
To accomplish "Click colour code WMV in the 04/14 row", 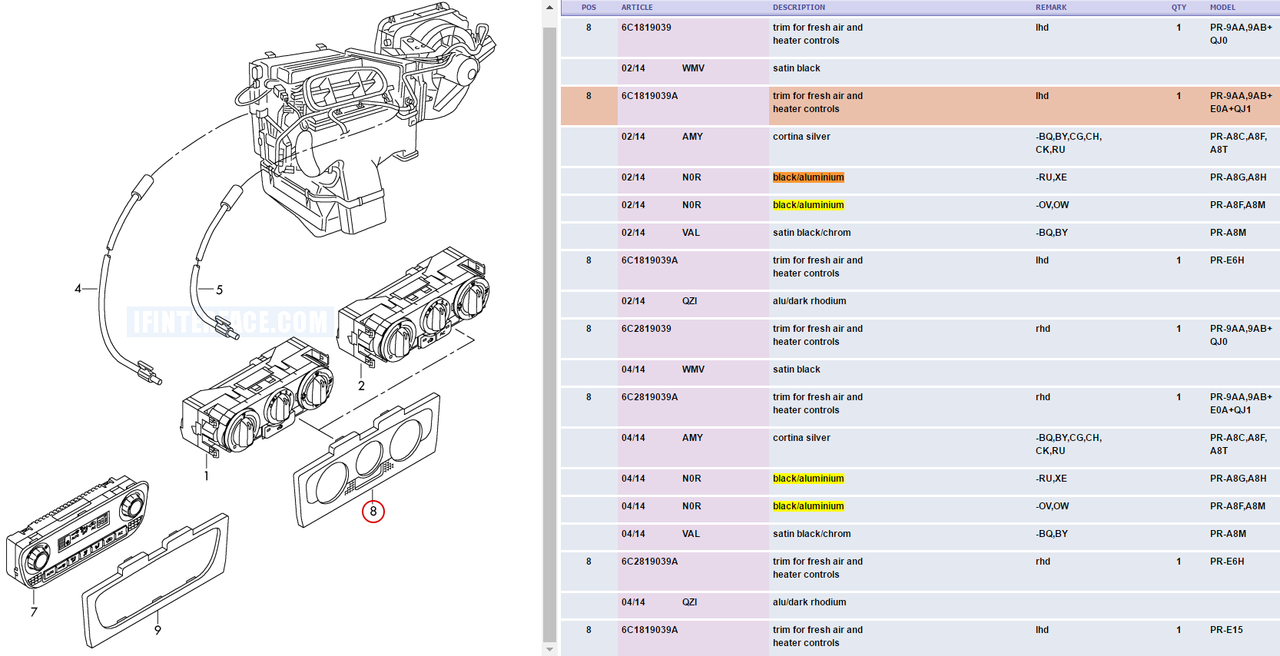I will 693,369.
